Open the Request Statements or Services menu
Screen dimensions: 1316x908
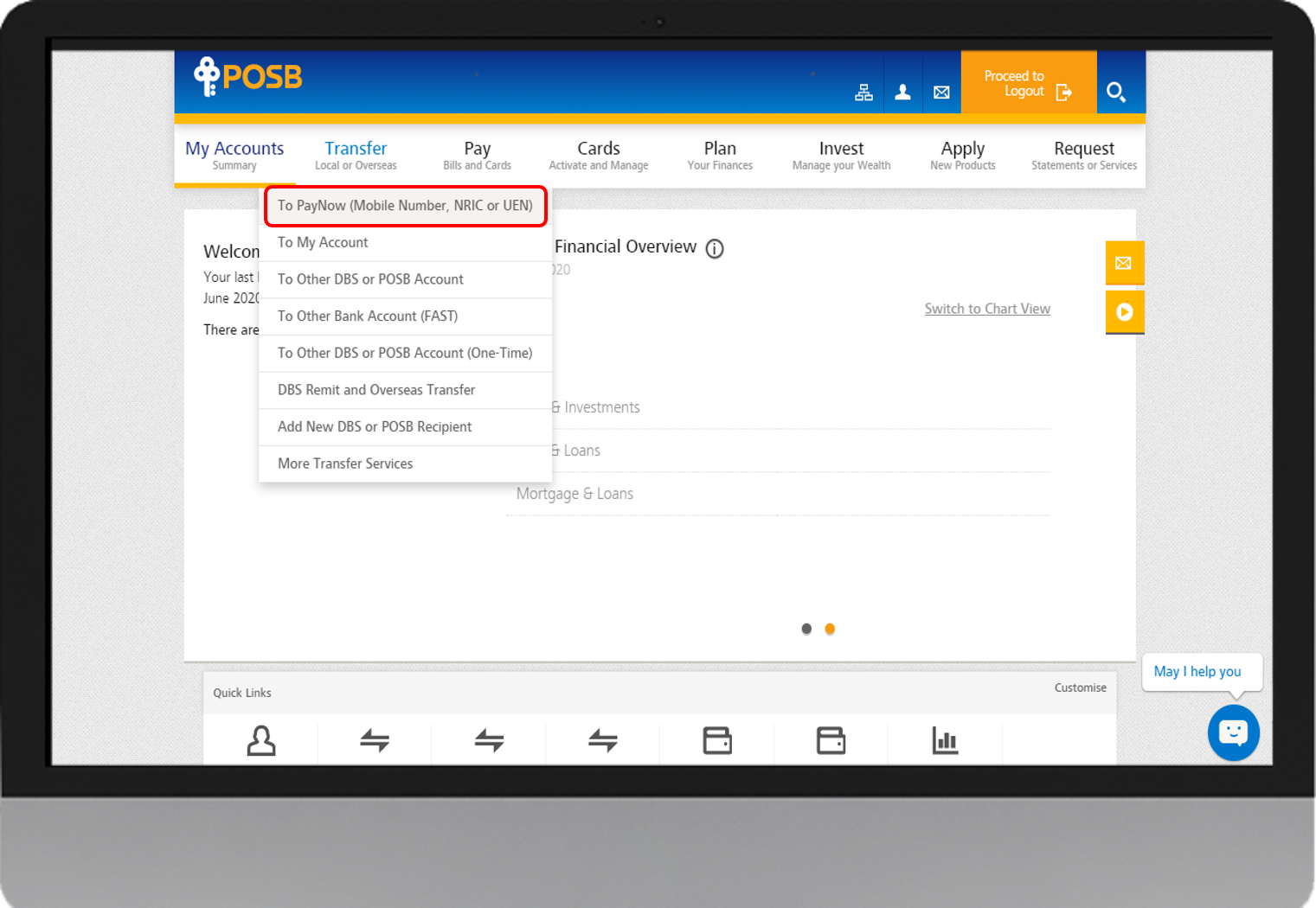point(1084,155)
